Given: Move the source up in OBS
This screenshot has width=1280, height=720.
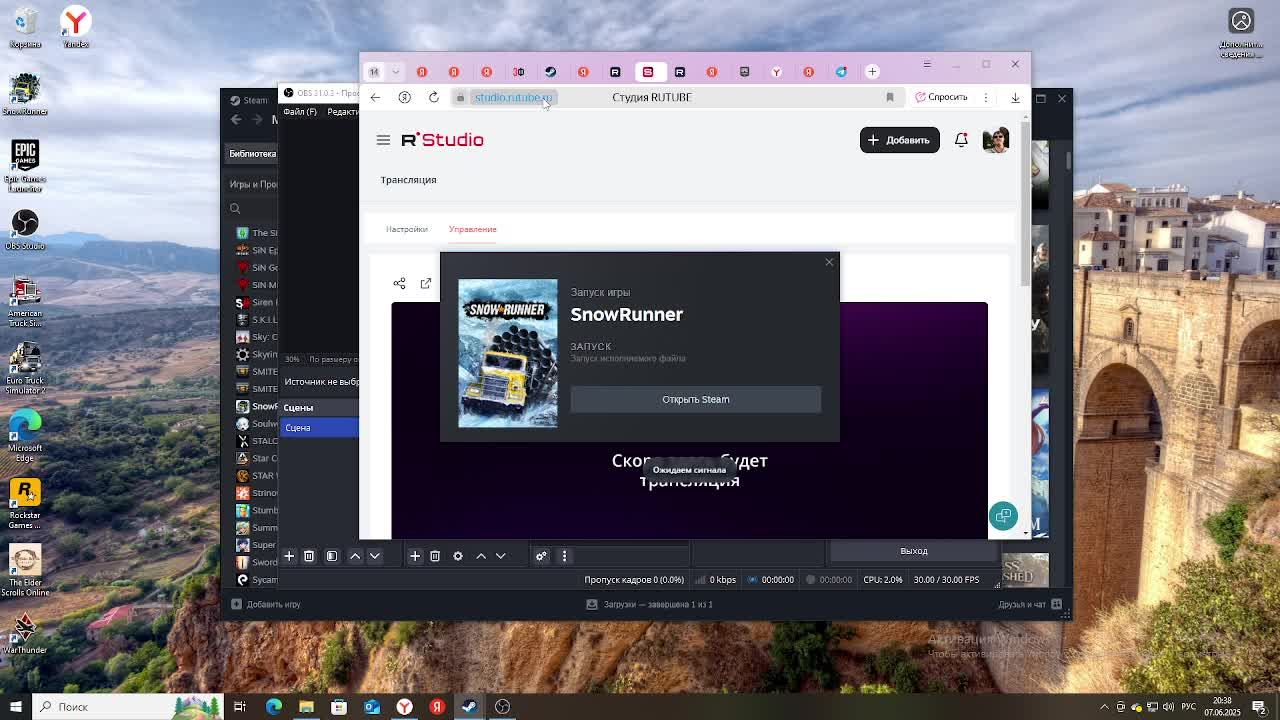Looking at the screenshot, I should coord(481,556).
